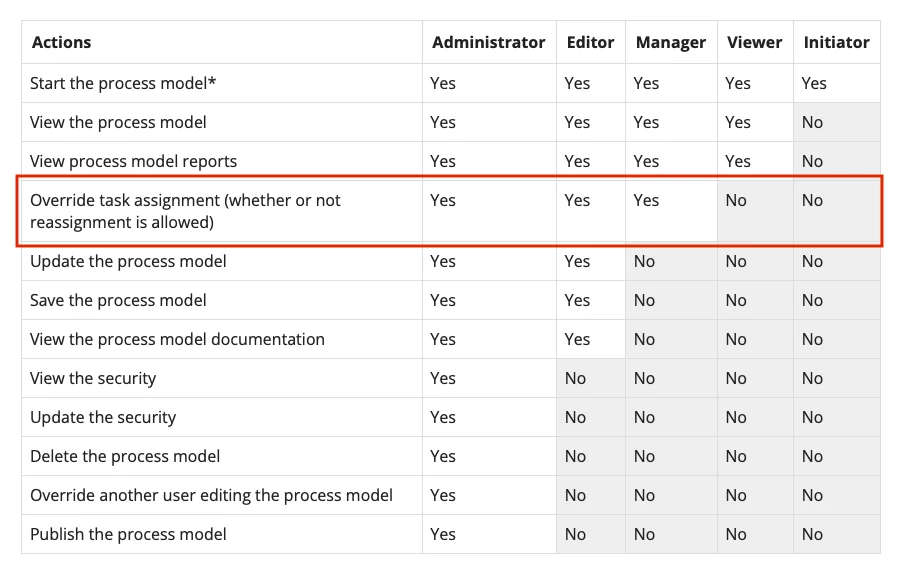Click 'View the process model documentation' label
The image size is (900, 564).
(177, 339)
